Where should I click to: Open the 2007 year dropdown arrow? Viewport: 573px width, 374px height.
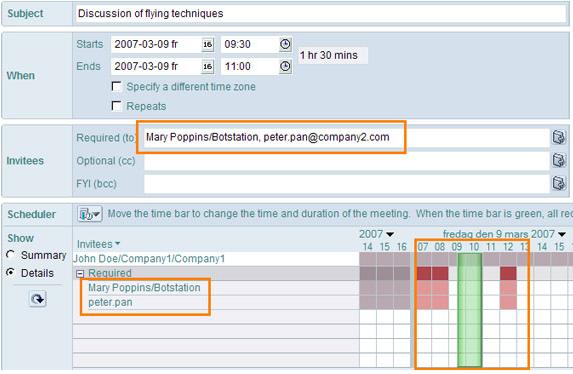click(x=390, y=234)
